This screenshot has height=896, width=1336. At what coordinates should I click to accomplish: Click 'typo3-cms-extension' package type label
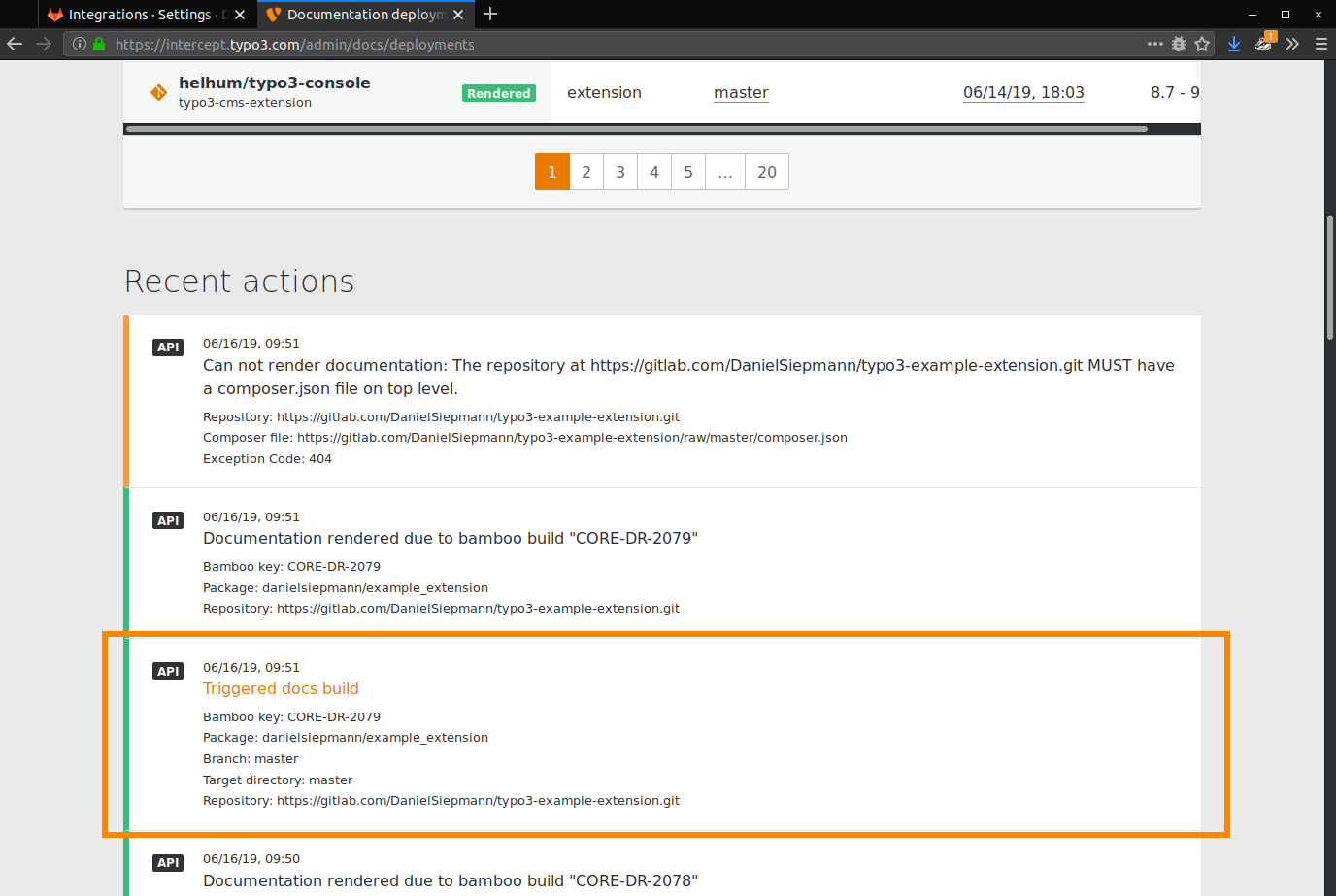(245, 103)
